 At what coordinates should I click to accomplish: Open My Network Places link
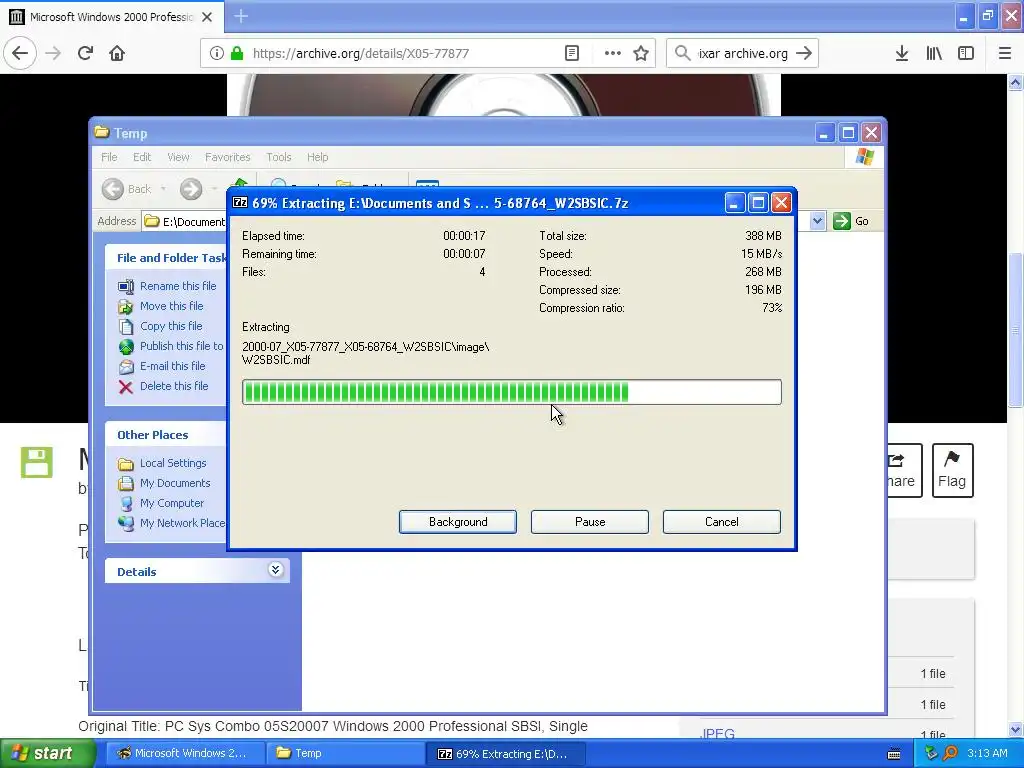coord(171,523)
